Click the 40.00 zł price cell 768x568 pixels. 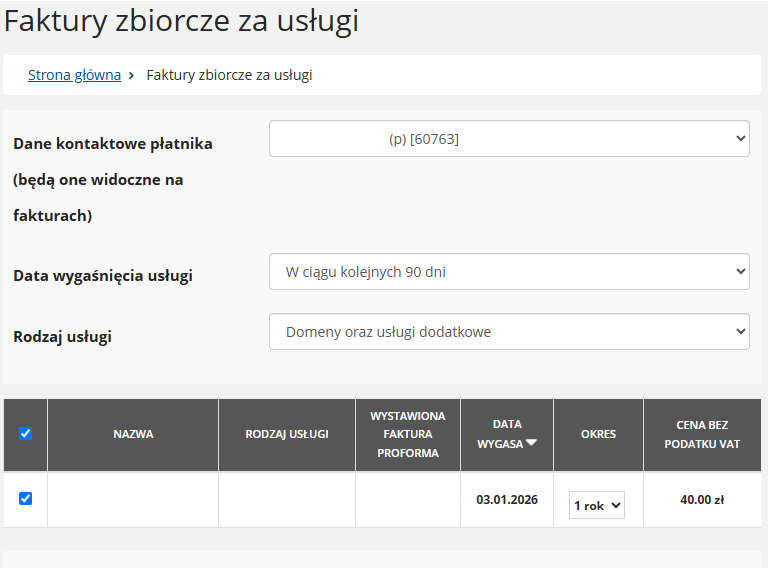[702, 499]
